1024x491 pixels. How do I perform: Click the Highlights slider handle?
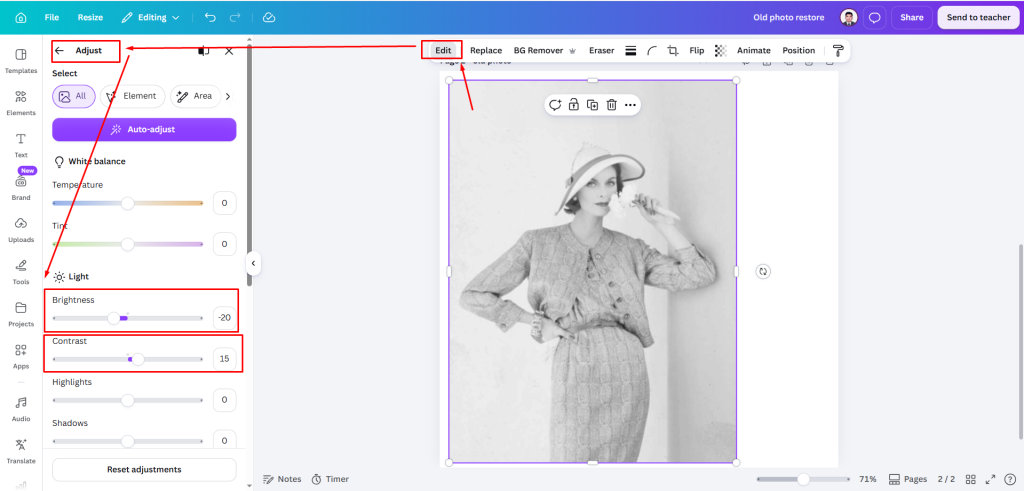coord(127,400)
